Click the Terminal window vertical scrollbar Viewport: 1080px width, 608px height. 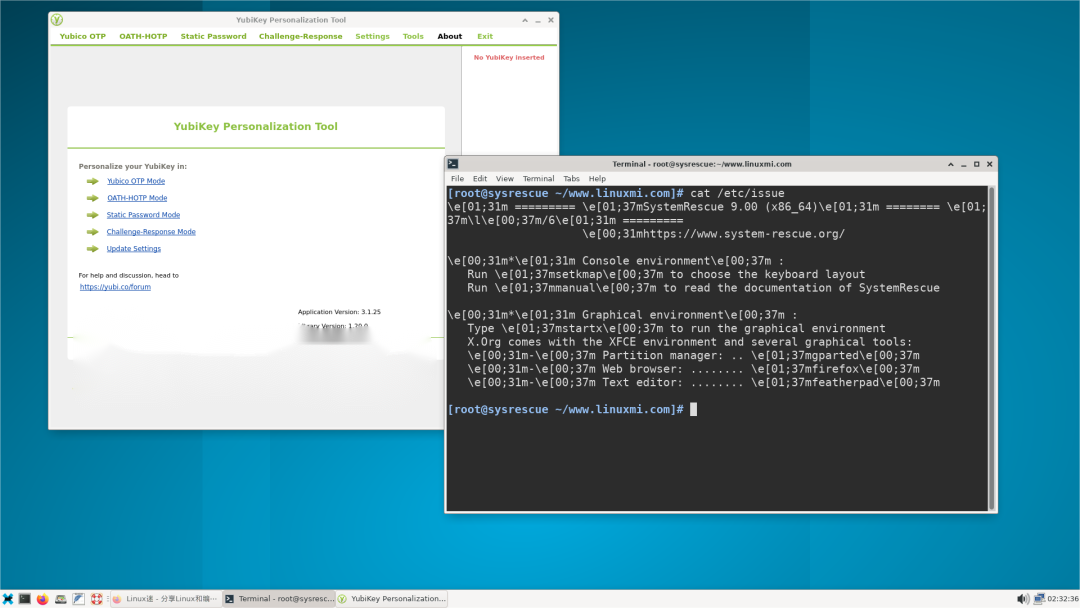tap(992, 348)
